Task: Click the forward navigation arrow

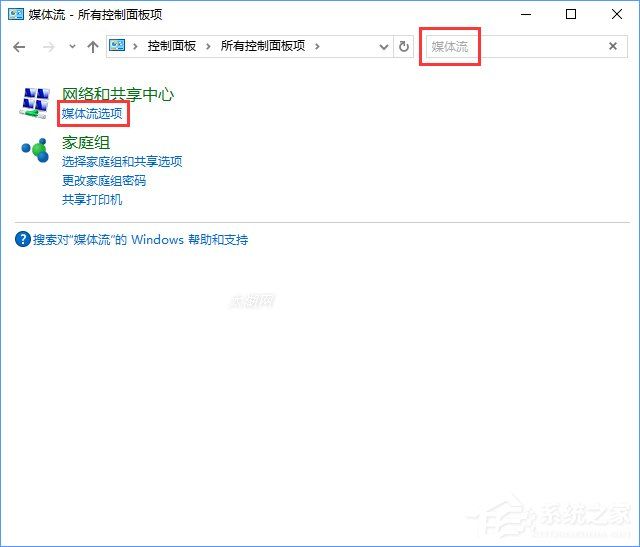Action: click(49, 47)
